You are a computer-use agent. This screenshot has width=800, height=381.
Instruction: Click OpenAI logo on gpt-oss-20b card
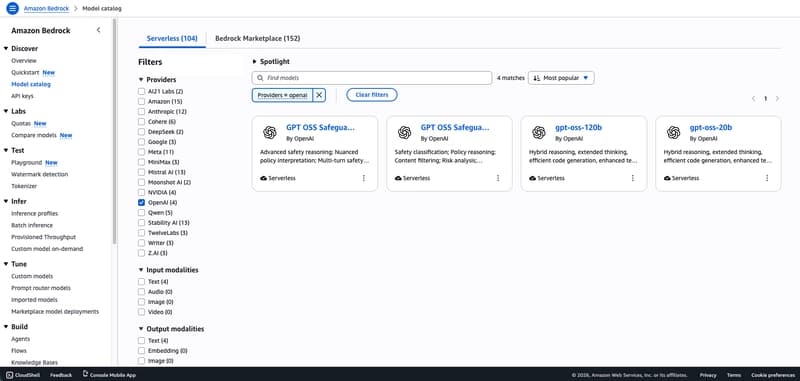point(673,133)
